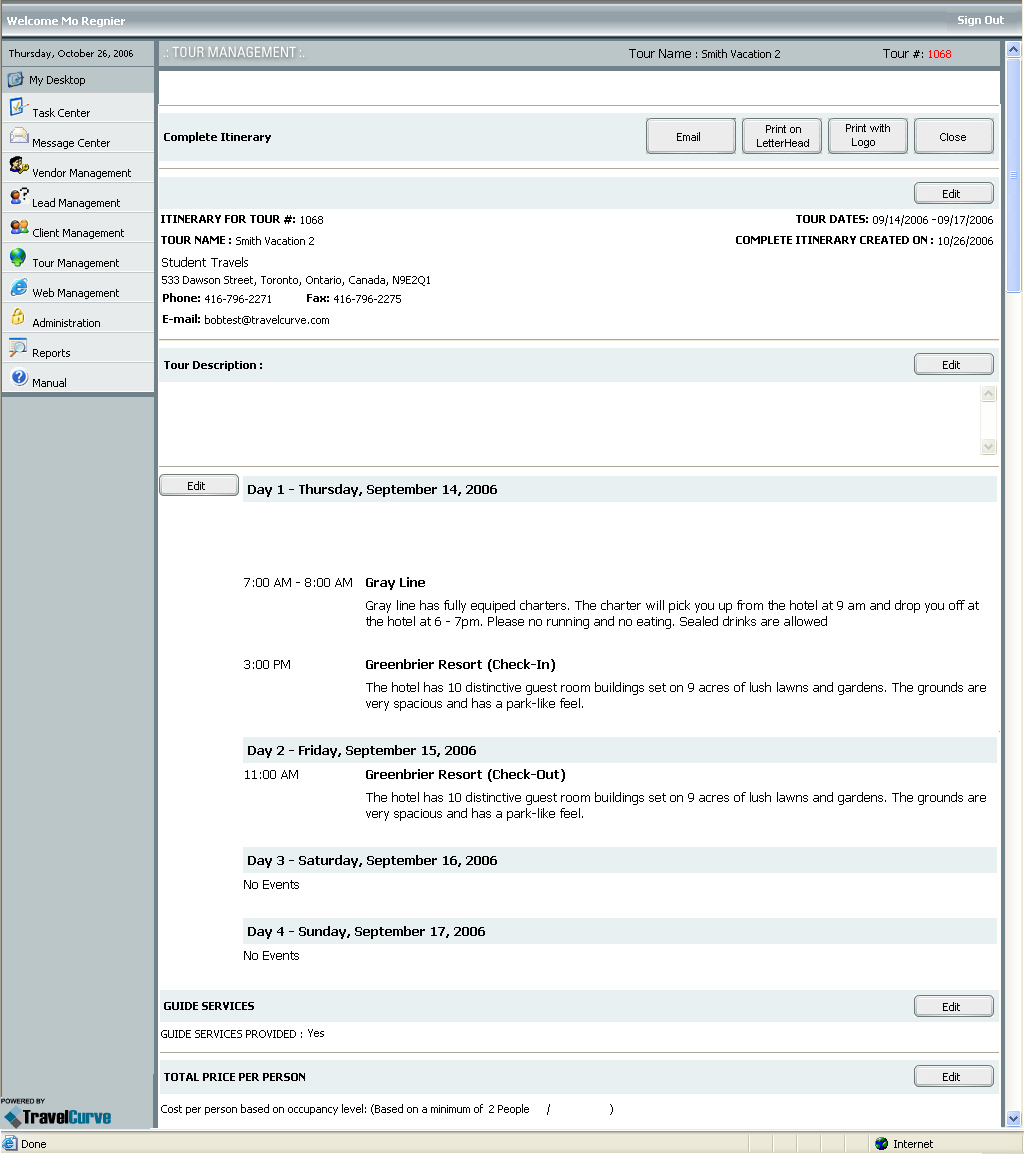1024x1154 pixels.
Task: Click inside the Tour Description text area
Action: tap(570, 420)
